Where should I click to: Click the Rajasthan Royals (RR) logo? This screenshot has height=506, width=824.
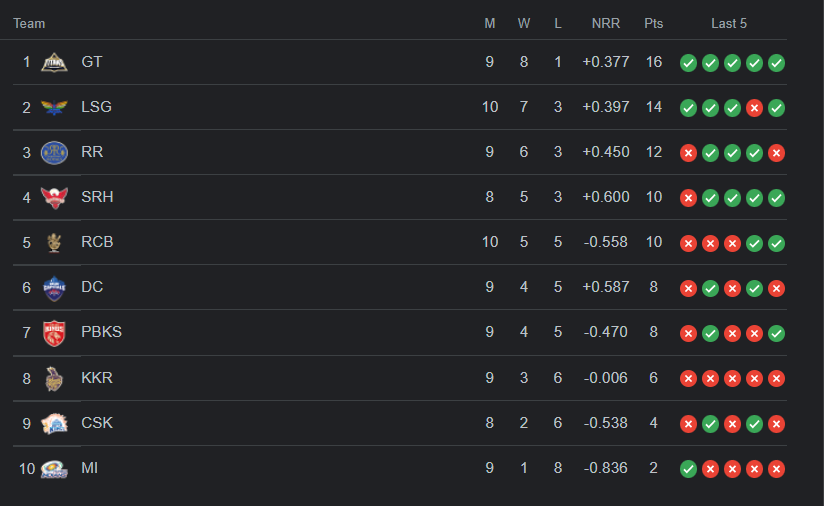tap(53, 152)
